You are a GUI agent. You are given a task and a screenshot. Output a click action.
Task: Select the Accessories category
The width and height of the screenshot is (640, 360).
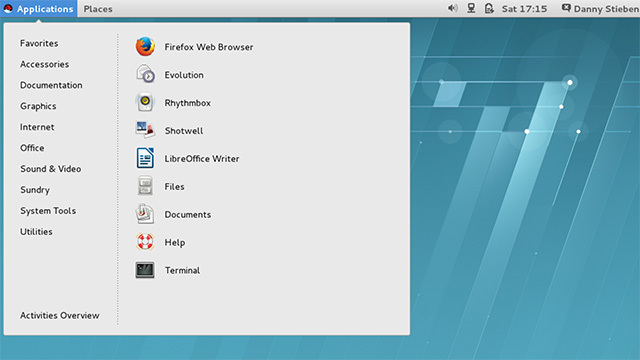click(44, 64)
